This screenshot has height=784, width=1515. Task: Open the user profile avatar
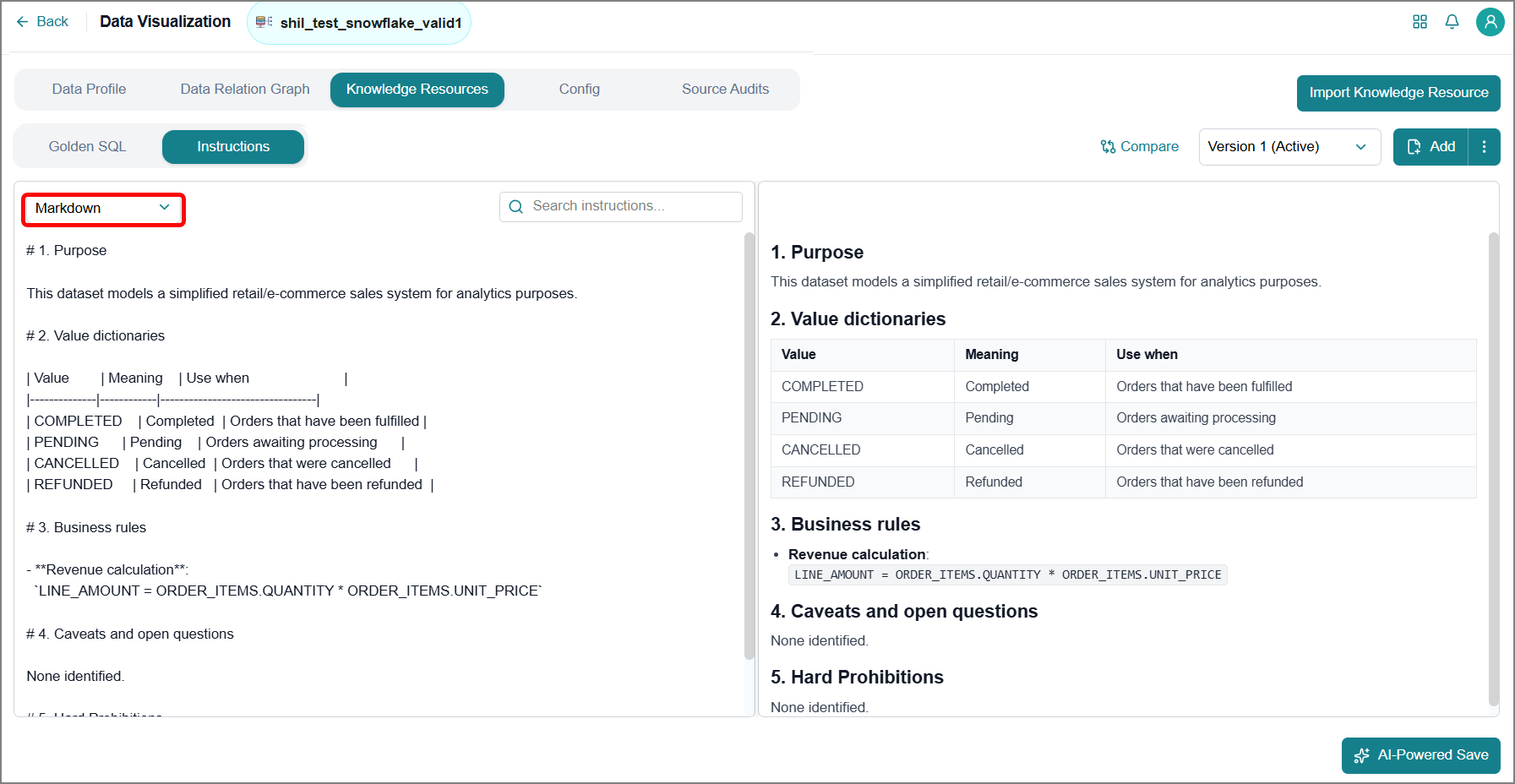point(1490,22)
